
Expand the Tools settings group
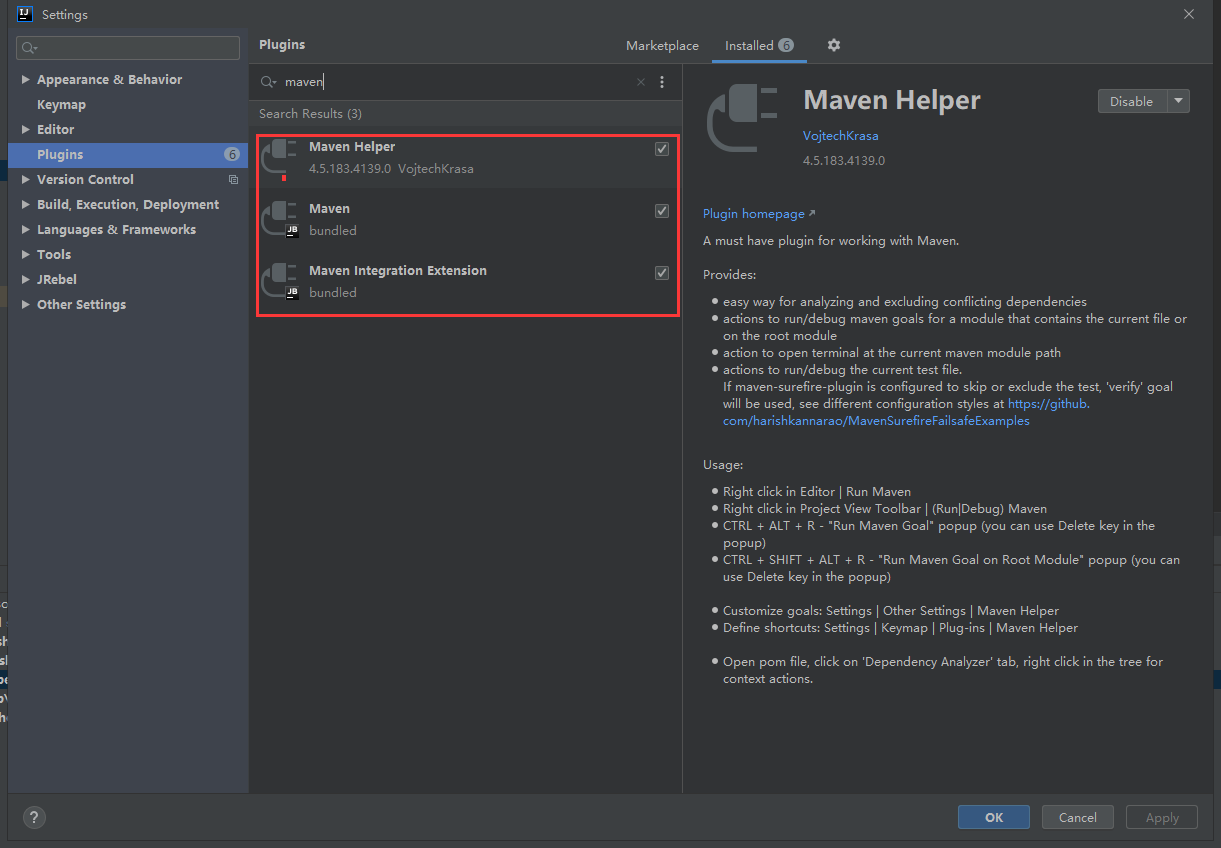click(26, 254)
